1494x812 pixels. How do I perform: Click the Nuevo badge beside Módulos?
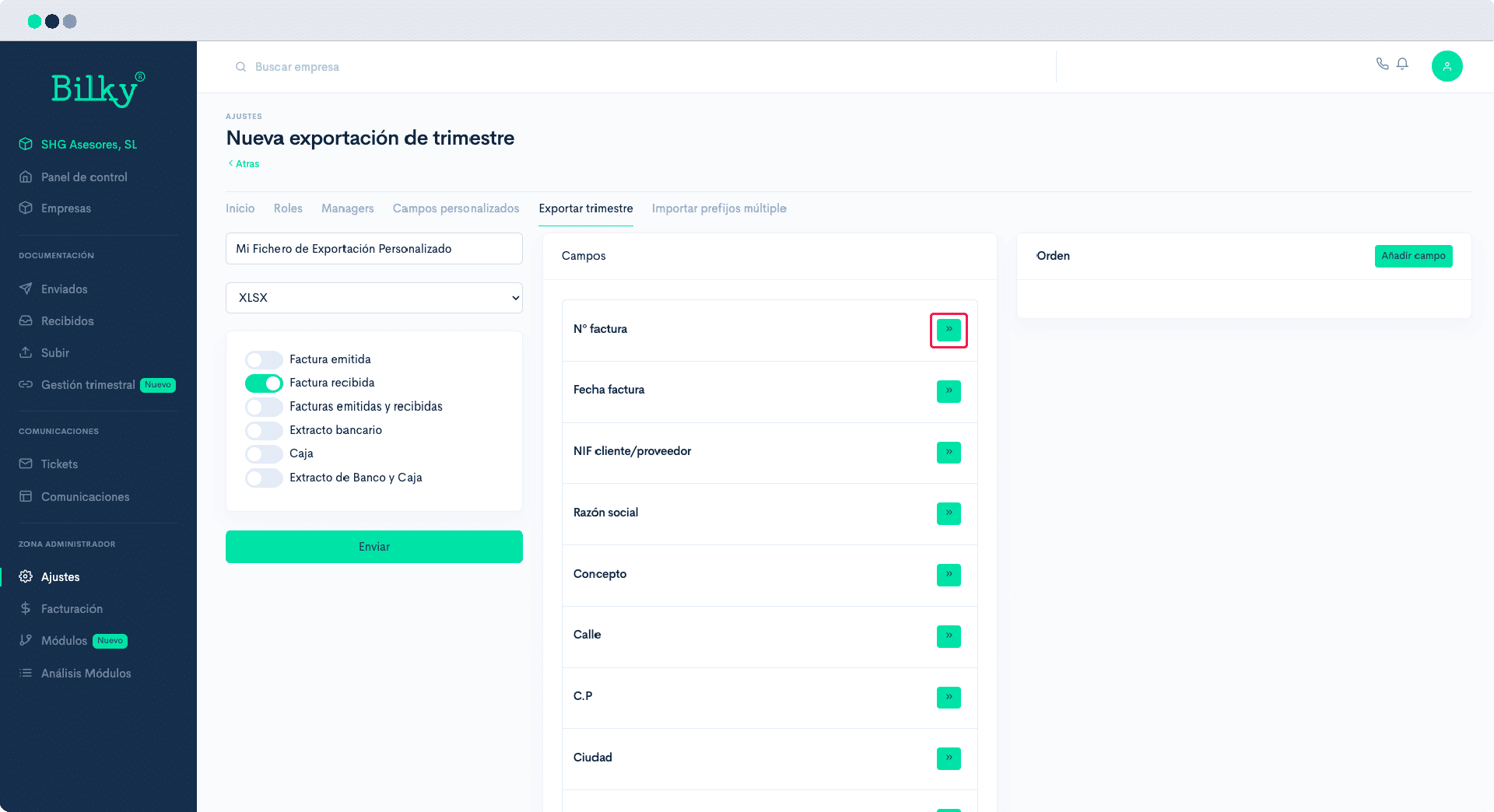tap(110, 641)
